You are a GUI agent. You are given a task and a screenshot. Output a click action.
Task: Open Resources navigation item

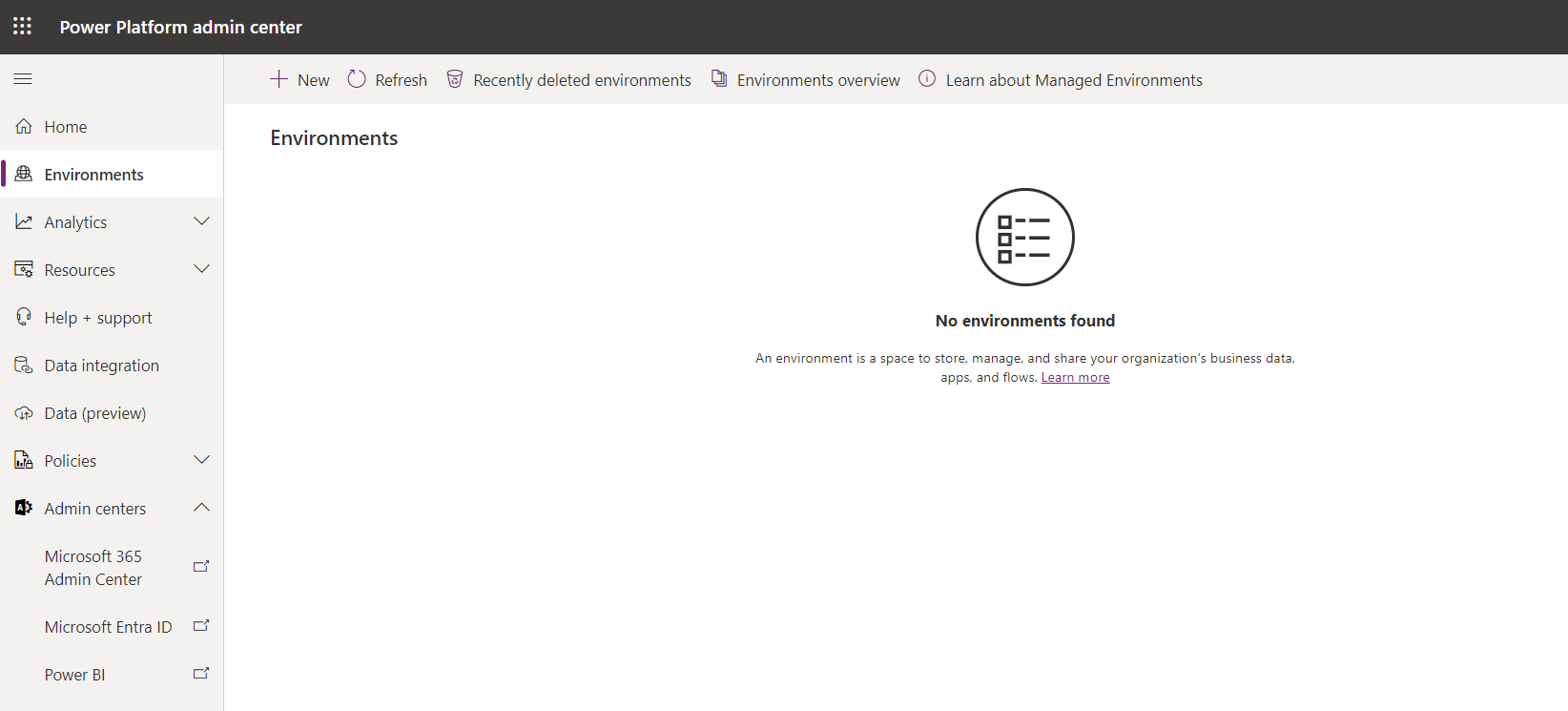(112, 269)
